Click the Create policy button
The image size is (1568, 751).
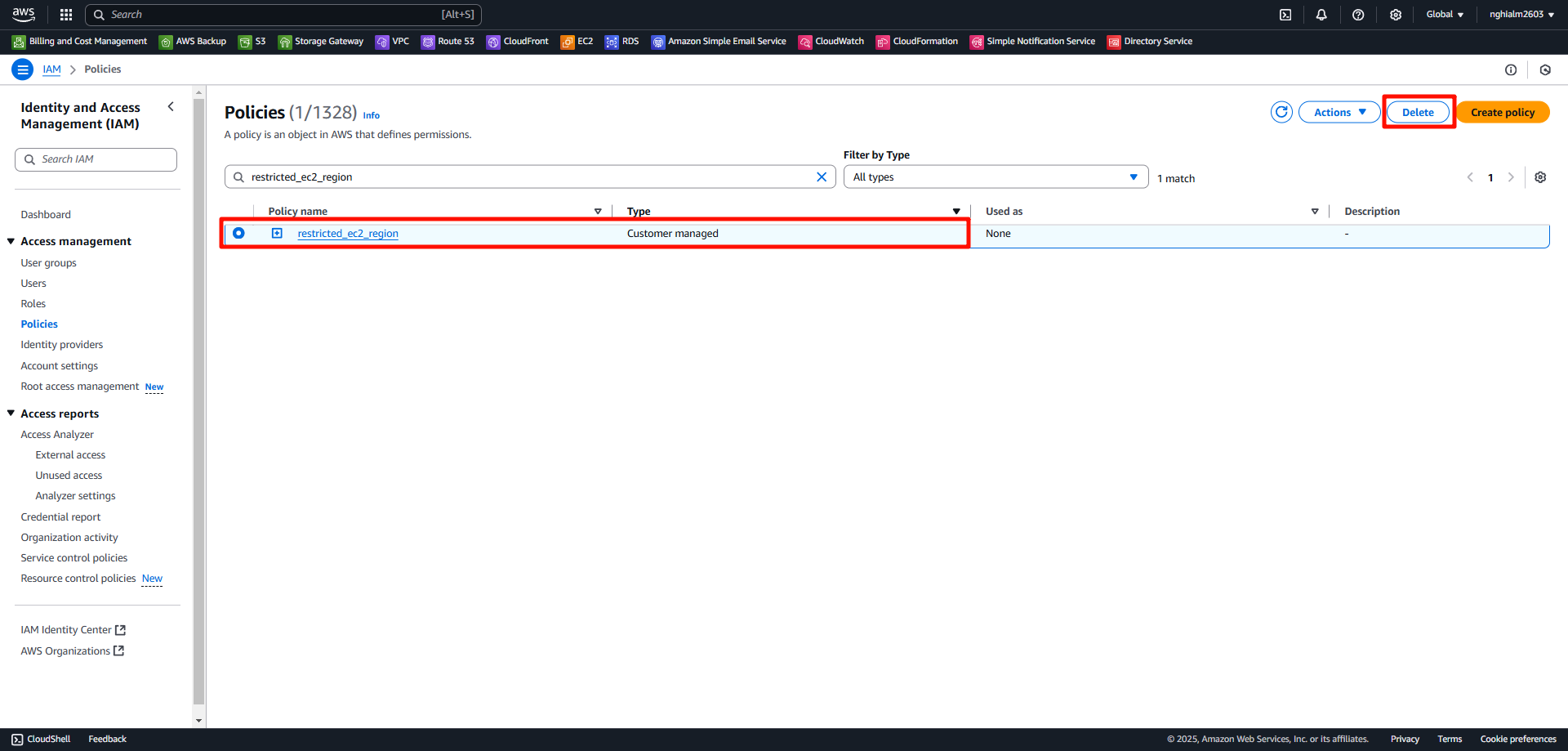pyautogui.click(x=1503, y=112)
